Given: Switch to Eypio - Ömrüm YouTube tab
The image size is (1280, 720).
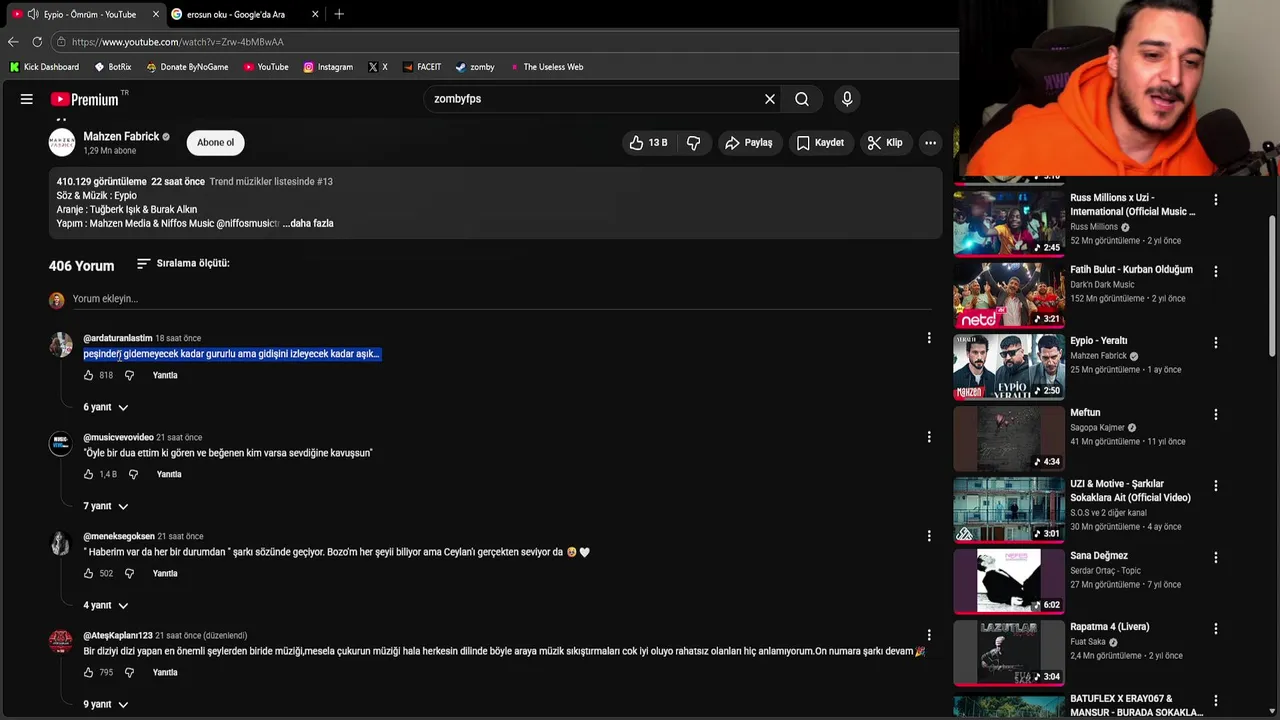Looking at the screenshot, I should pos(85,14).
